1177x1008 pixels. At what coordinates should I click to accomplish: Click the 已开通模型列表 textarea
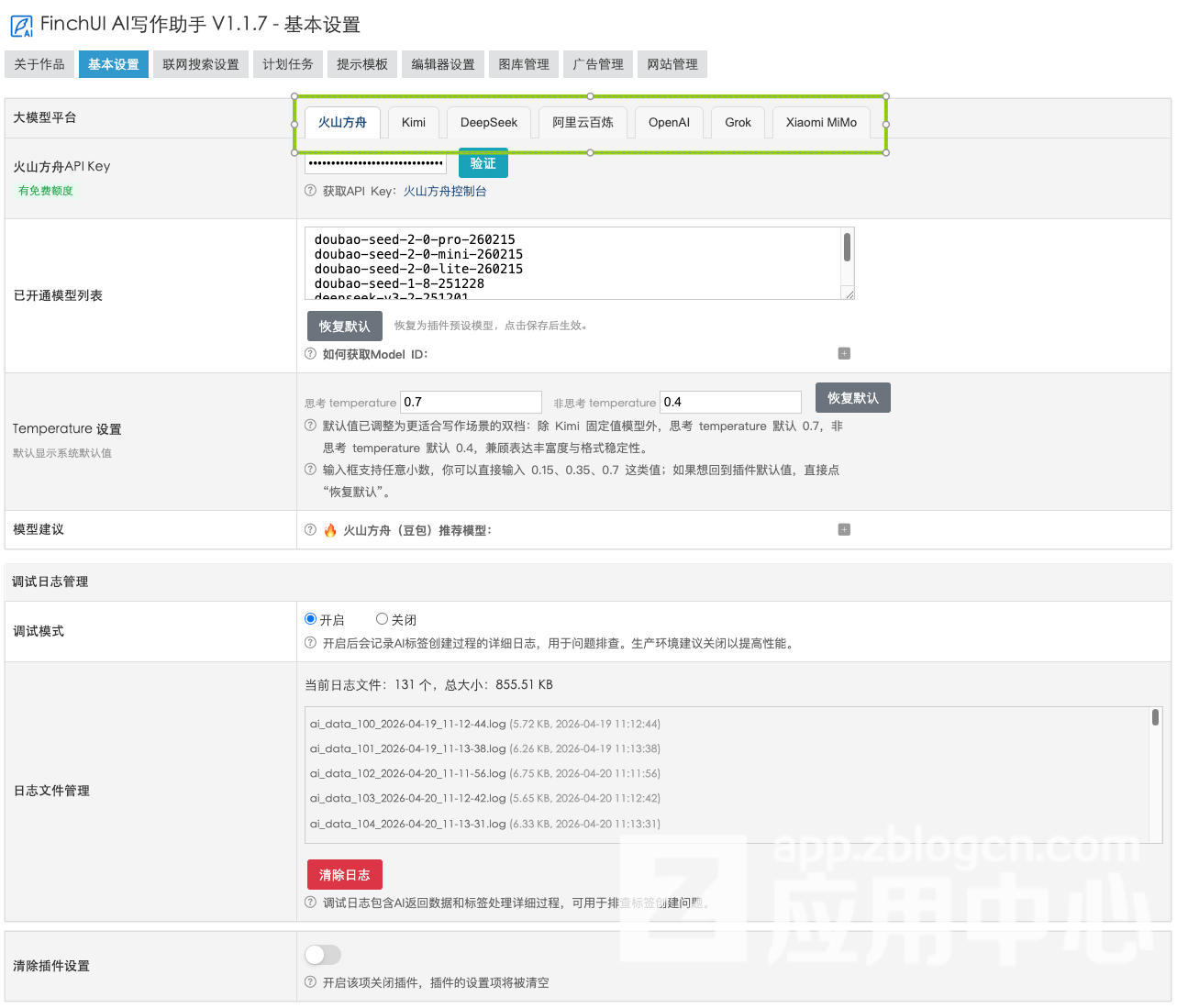click(580, 263)
